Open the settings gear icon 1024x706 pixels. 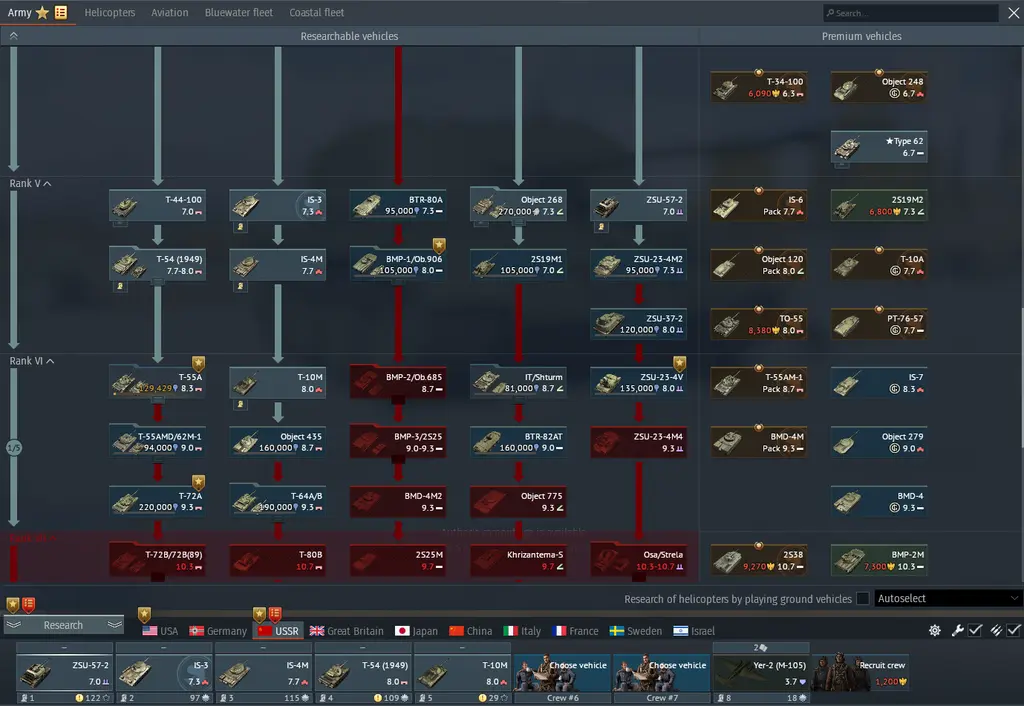point(935,631)
